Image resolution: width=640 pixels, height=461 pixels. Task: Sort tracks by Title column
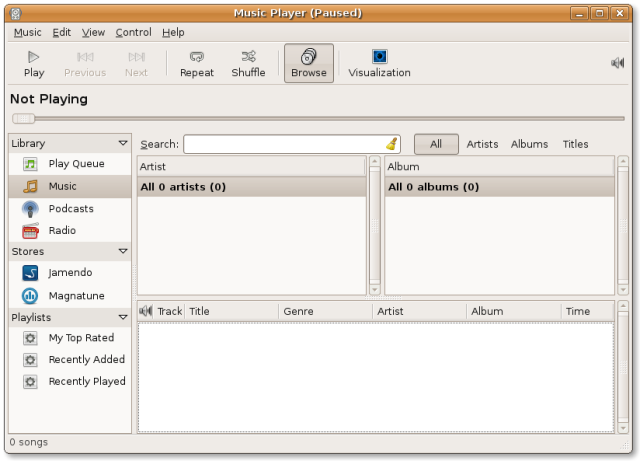tap(232, 311)
